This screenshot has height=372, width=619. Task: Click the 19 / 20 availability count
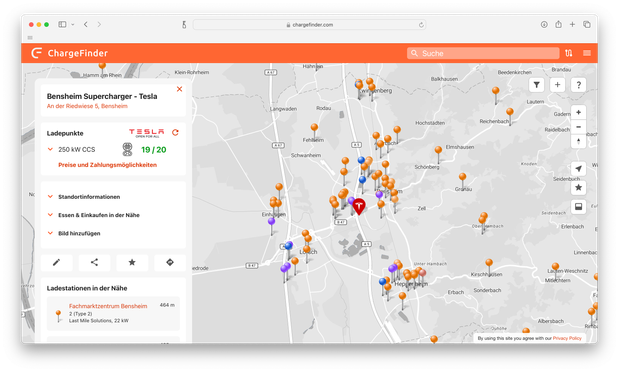tap(154, 150)
